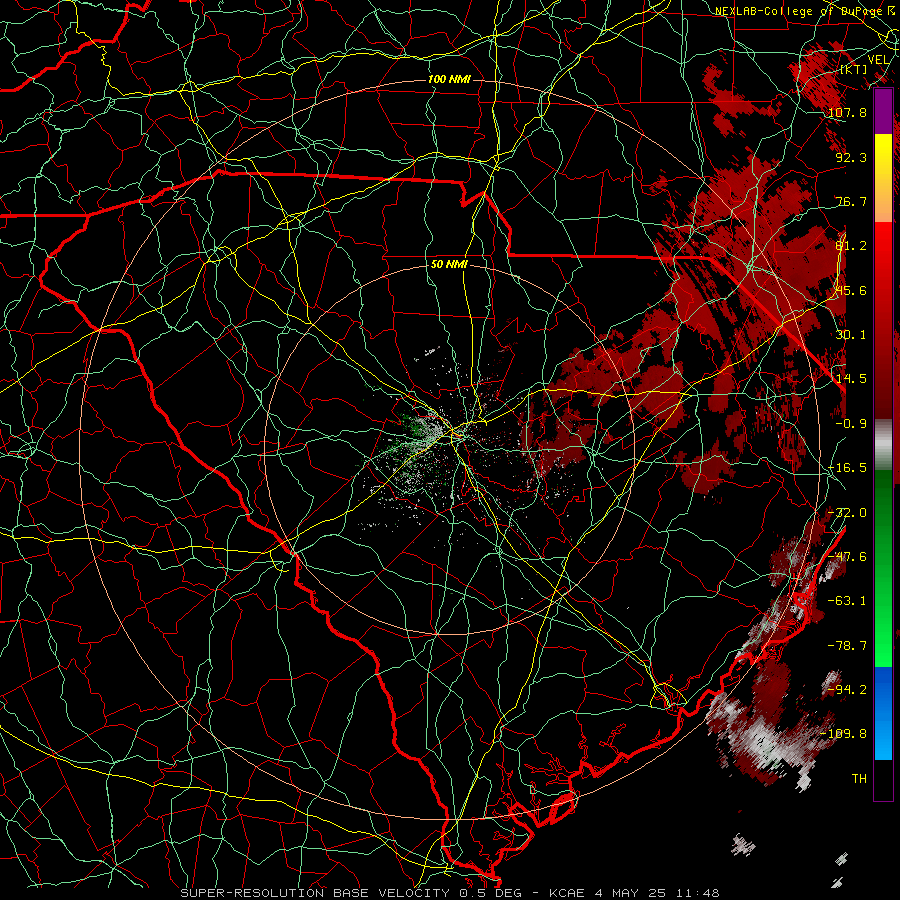
Task: Select the 107.8 velocity scale value
Action: (x=847, y=112)
